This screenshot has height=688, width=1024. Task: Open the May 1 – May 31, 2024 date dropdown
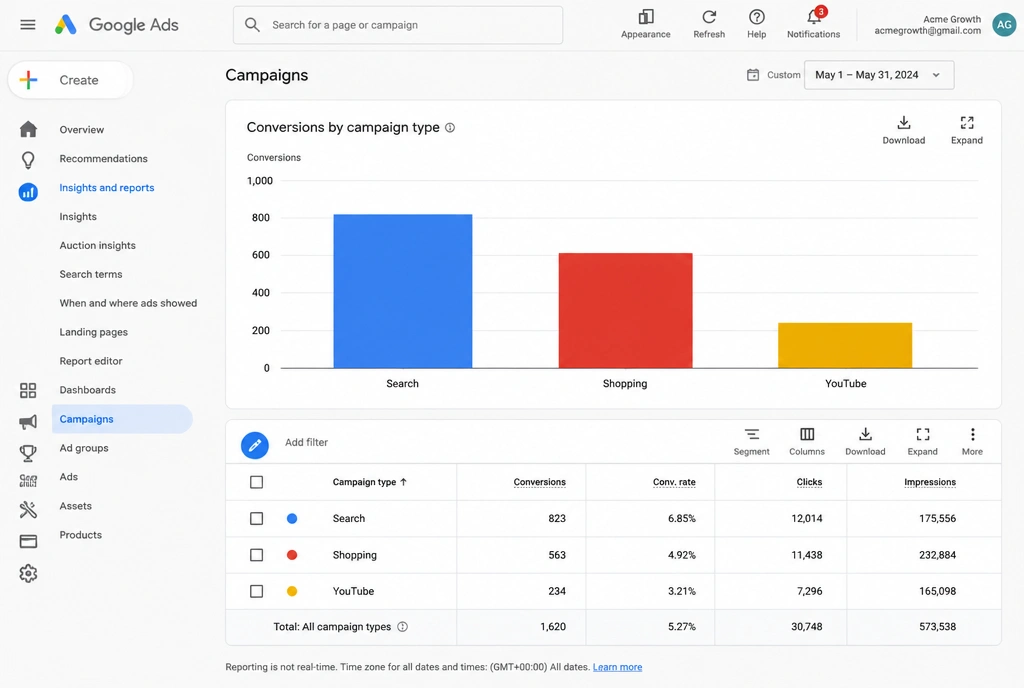[878, 75]
